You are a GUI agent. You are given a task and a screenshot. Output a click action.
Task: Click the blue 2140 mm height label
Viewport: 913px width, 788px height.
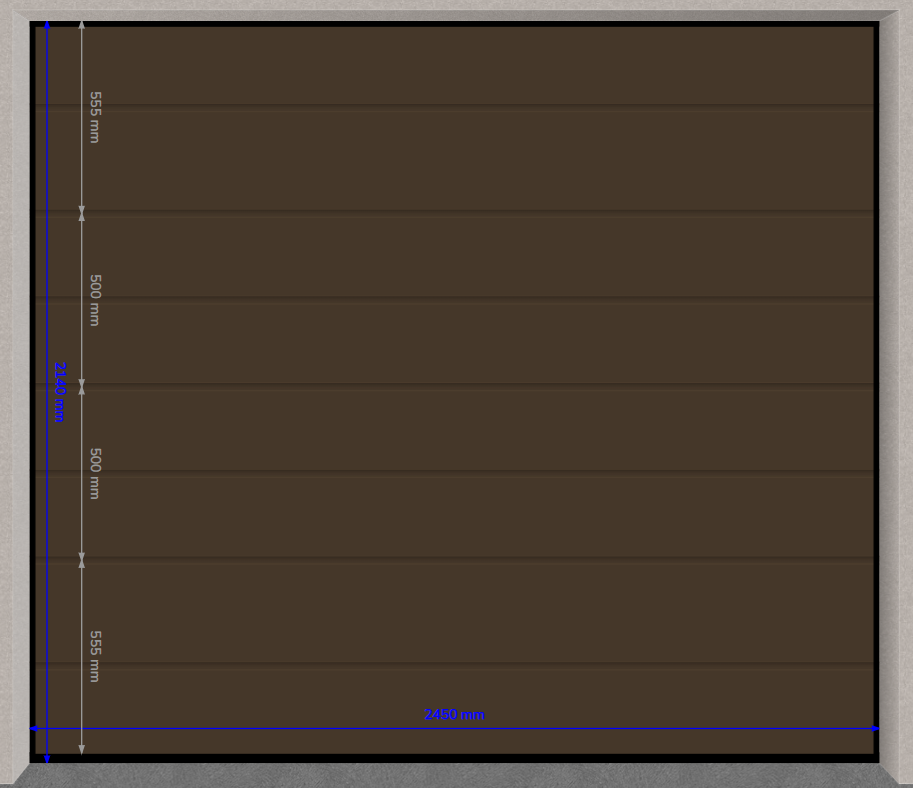click(60, 392)
